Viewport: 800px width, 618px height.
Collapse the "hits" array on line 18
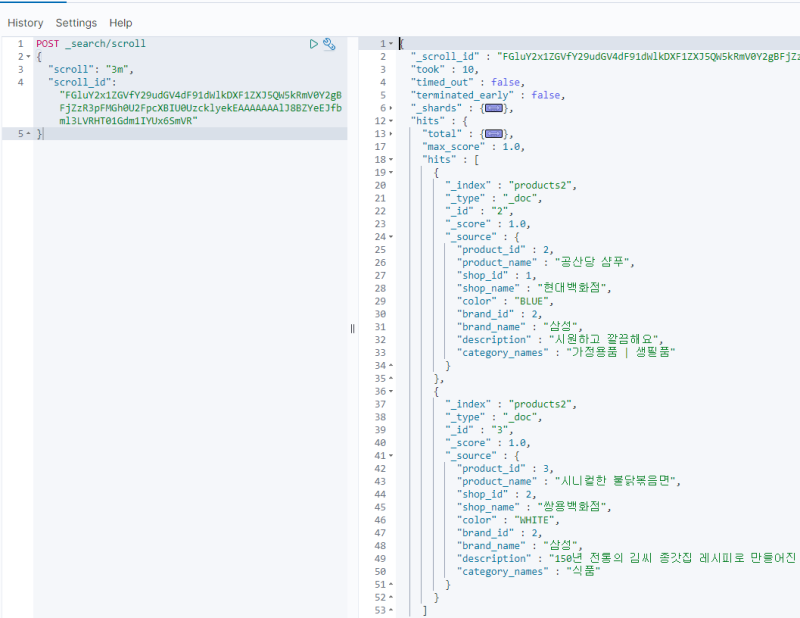click(390, 159)
